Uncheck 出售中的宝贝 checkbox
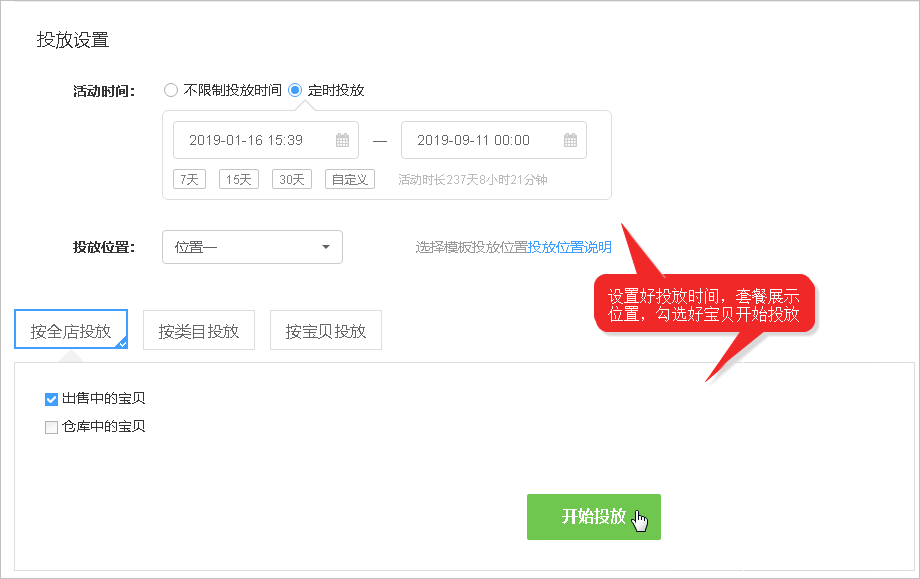The image size is (920, 579). click(52, 399)
